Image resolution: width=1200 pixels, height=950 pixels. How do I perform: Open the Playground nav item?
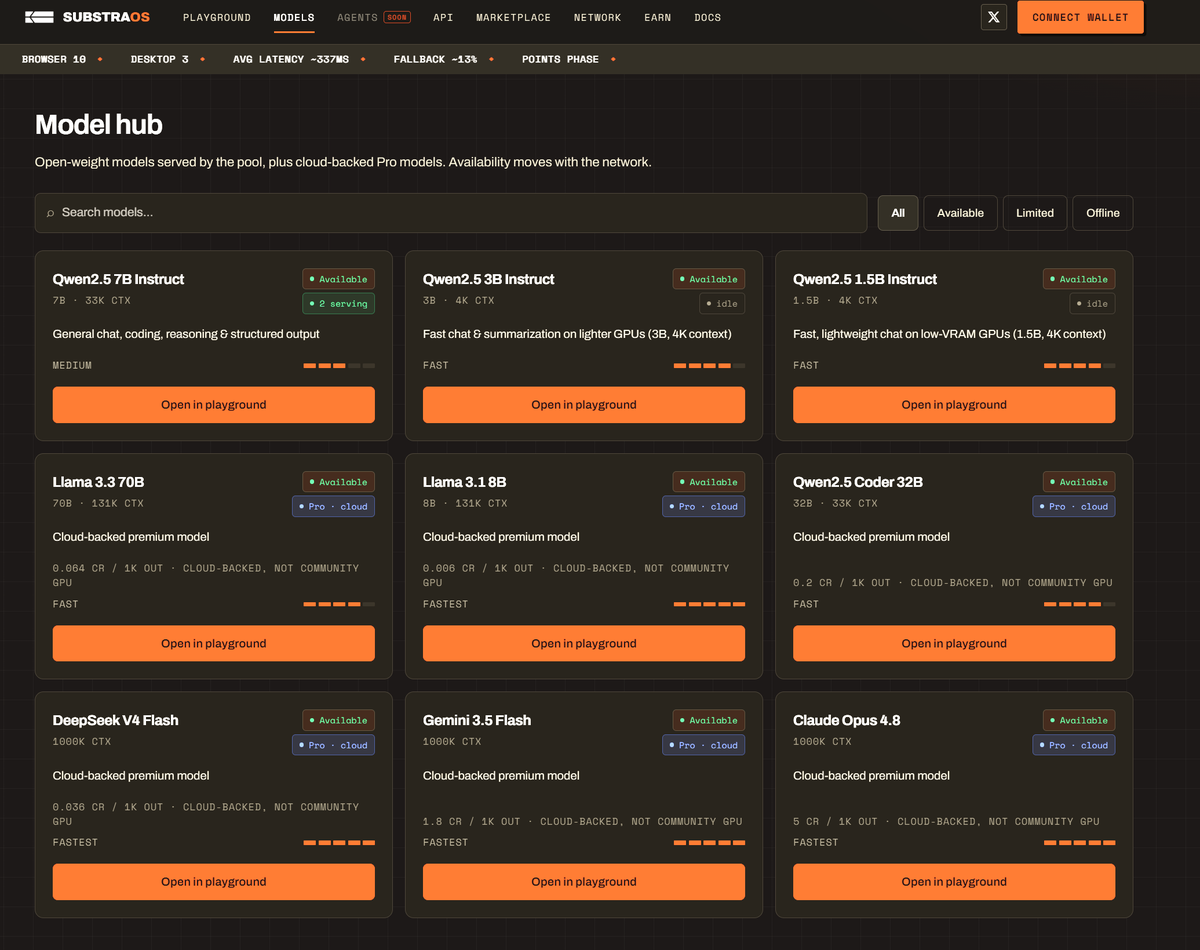click(216, 17)
